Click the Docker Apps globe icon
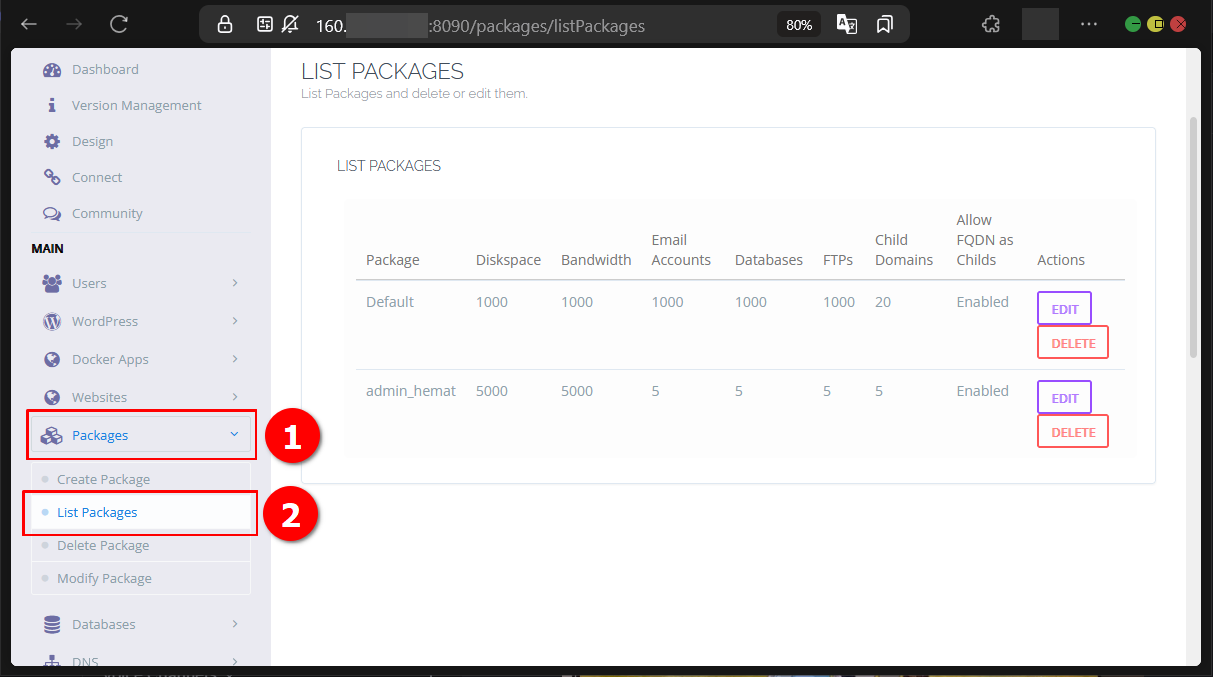Image resolution: width=1213 pixels, height=677 pixels. point(52,359)
